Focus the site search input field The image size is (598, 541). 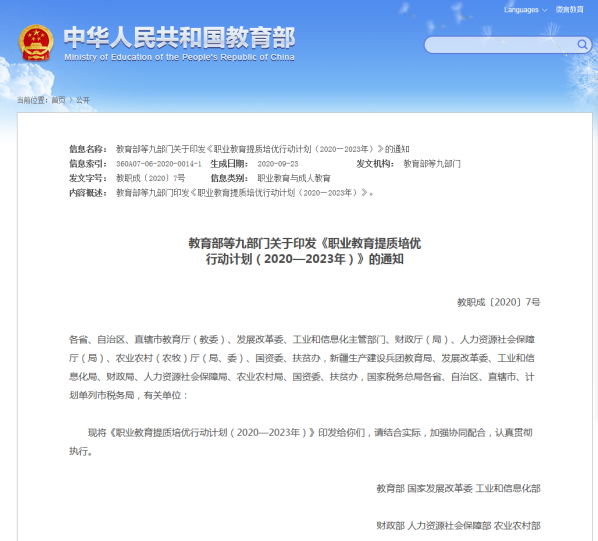coord(508,45)
